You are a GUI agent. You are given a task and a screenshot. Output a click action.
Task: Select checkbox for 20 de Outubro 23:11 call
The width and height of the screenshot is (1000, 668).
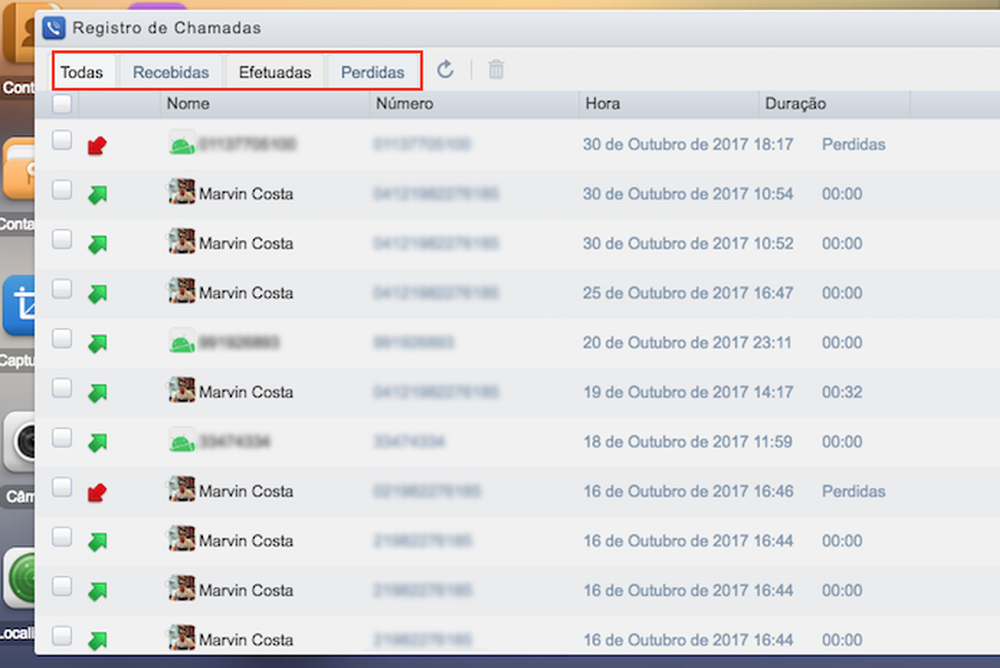coord(62,338)
